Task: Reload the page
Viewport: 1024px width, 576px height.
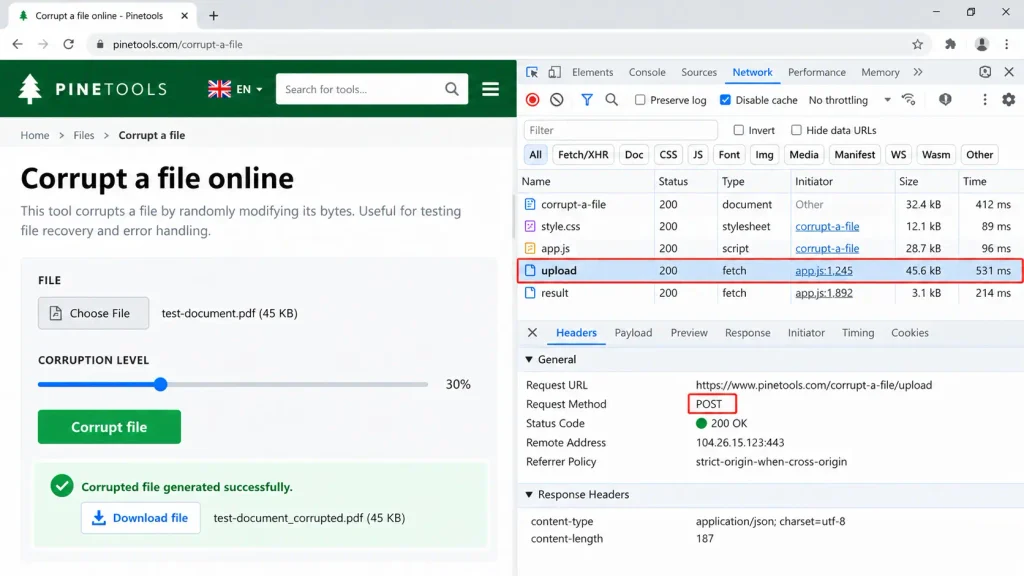Action: pyautogui.click(x=69, y=44)
